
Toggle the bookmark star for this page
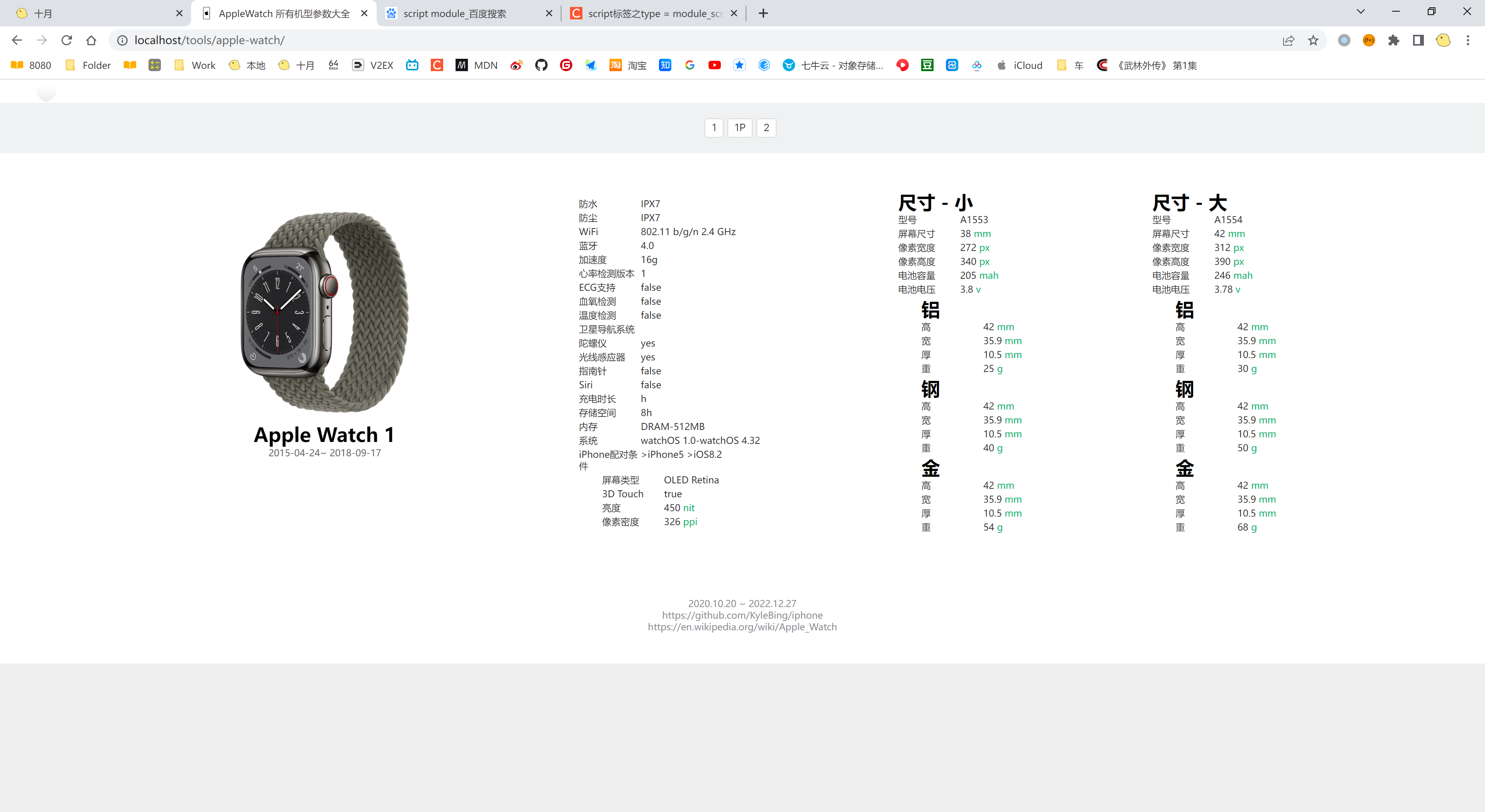1313,40
